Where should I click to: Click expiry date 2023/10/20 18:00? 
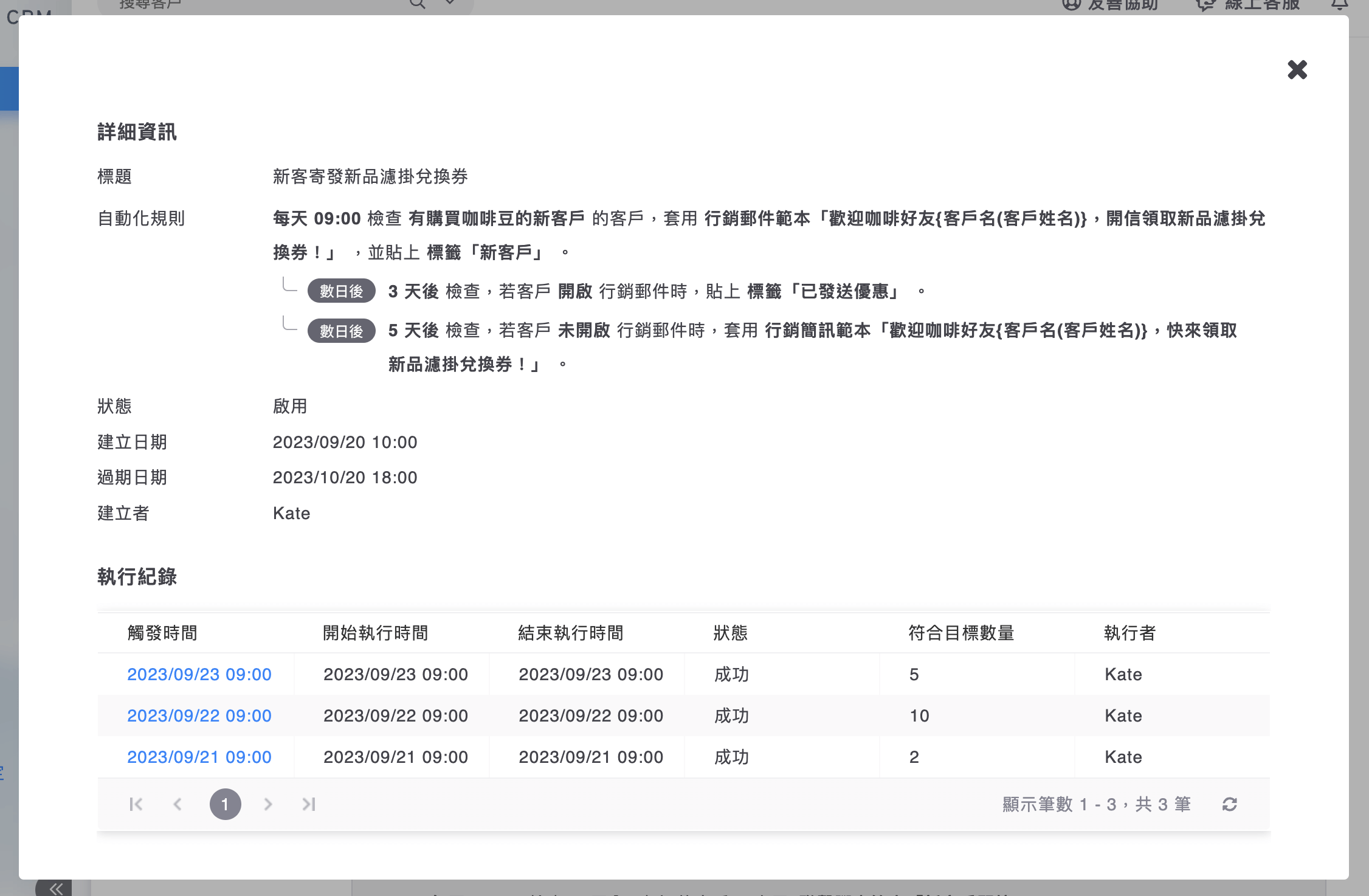(x=345, y=477)
